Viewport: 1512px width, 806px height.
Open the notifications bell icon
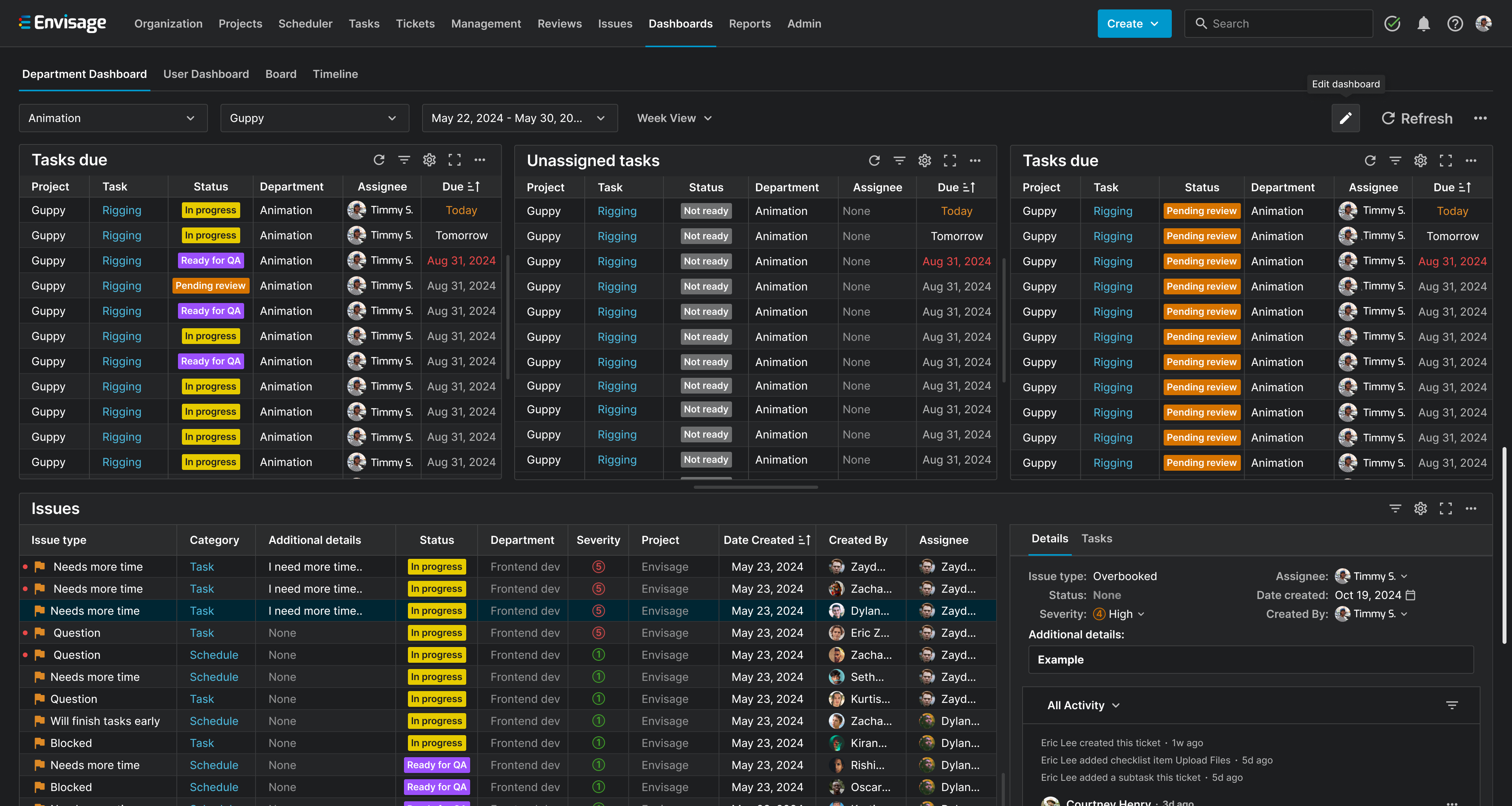1423,24
